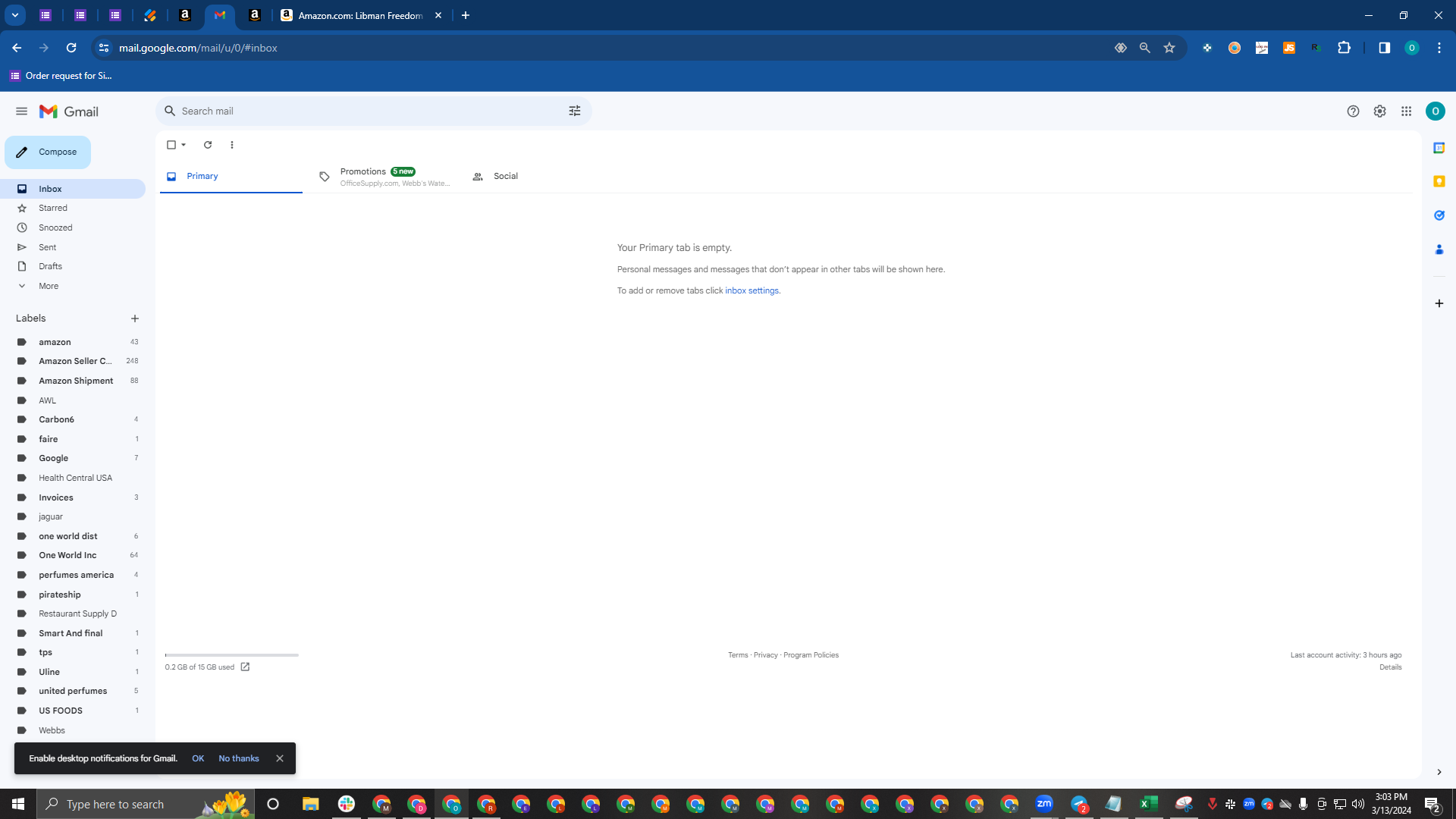The width and height of the screenshot is (1456, 819).
Task: Open account activity Details link
Action: (1390, 667)
